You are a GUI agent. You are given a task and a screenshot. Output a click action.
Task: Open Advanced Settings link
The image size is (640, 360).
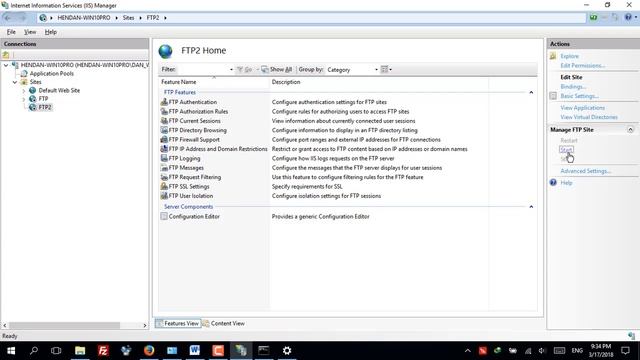pos(585,171)
